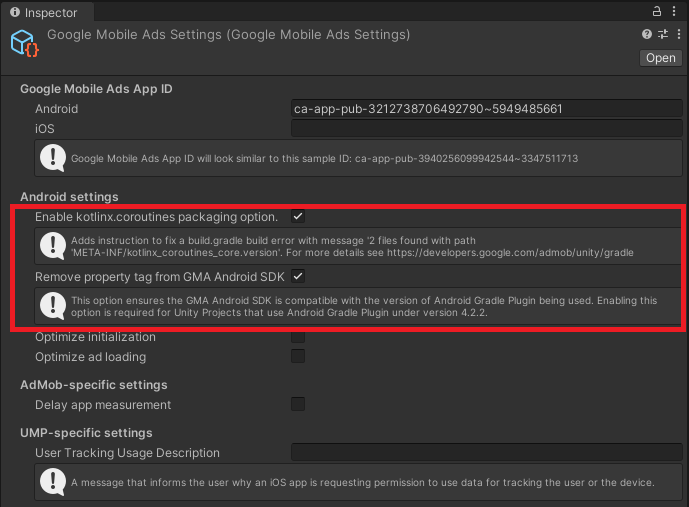
Task: Open the Inspector tab options menu
Action: point(674,11)
